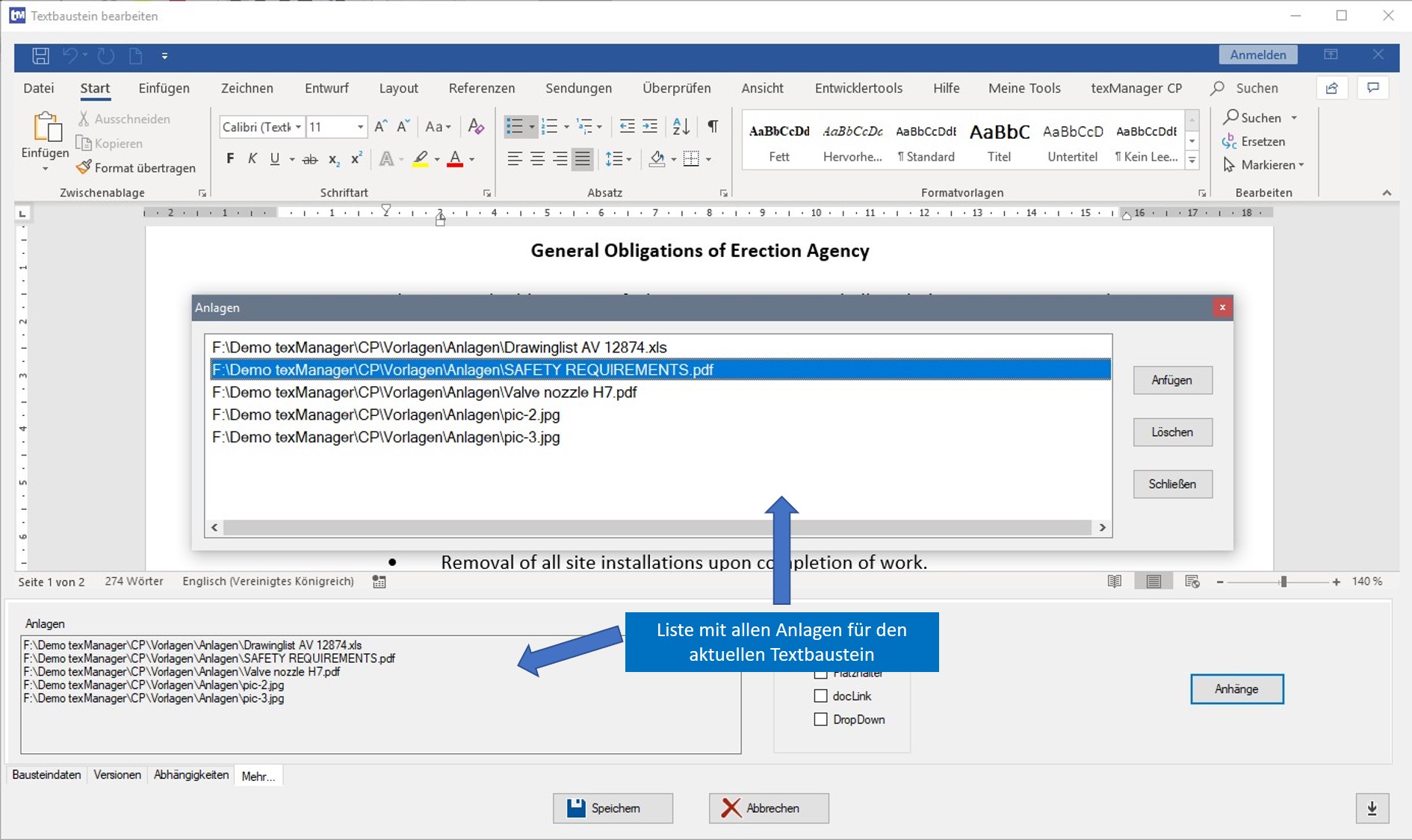
Task: Check the docLink checkbox
Action: point(821,696)
